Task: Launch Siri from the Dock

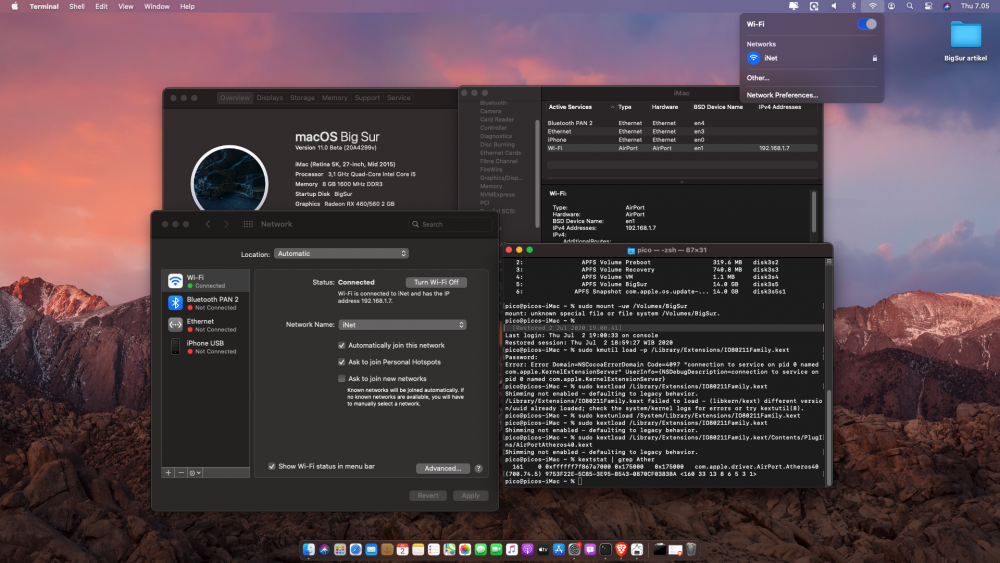Action: [324, 549]
